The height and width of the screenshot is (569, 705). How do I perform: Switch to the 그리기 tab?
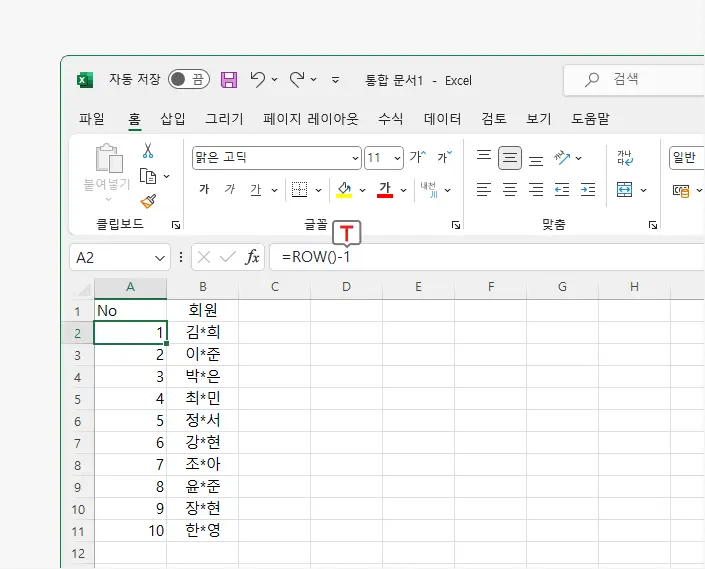(x=224, y=119)
